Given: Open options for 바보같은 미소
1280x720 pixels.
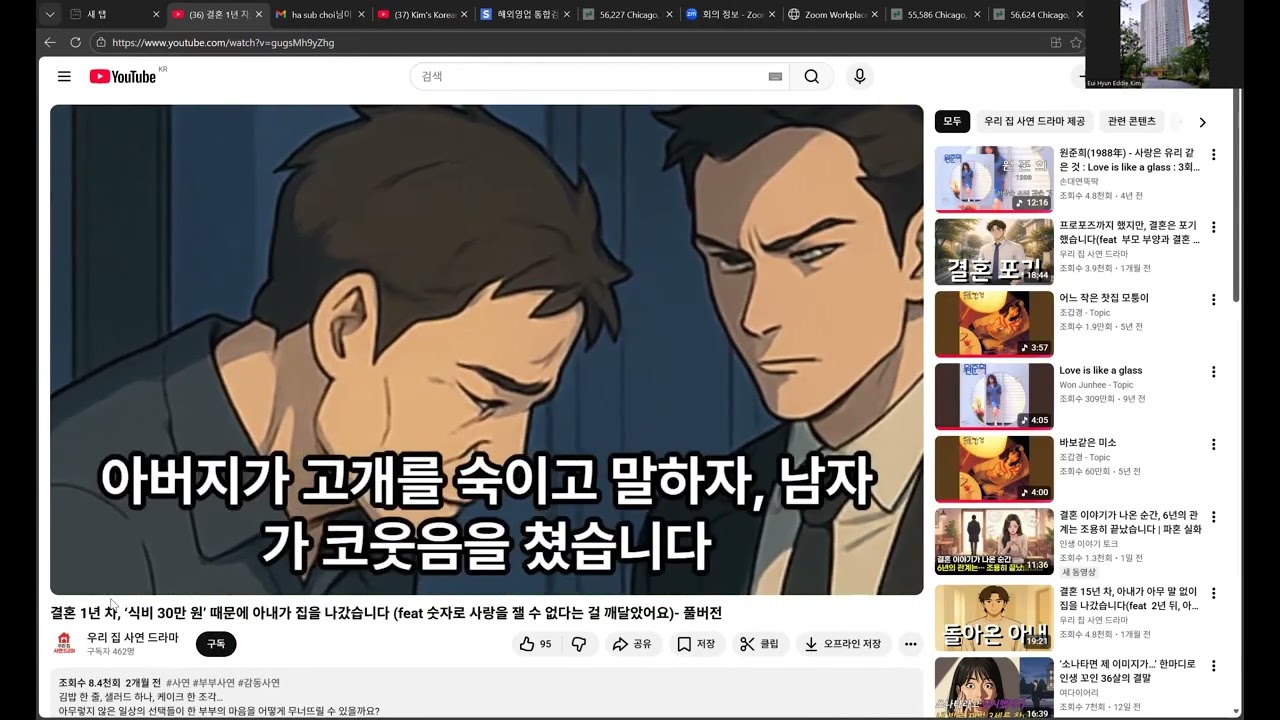Looking at the screenshot, I should (x=1214, y=444).
